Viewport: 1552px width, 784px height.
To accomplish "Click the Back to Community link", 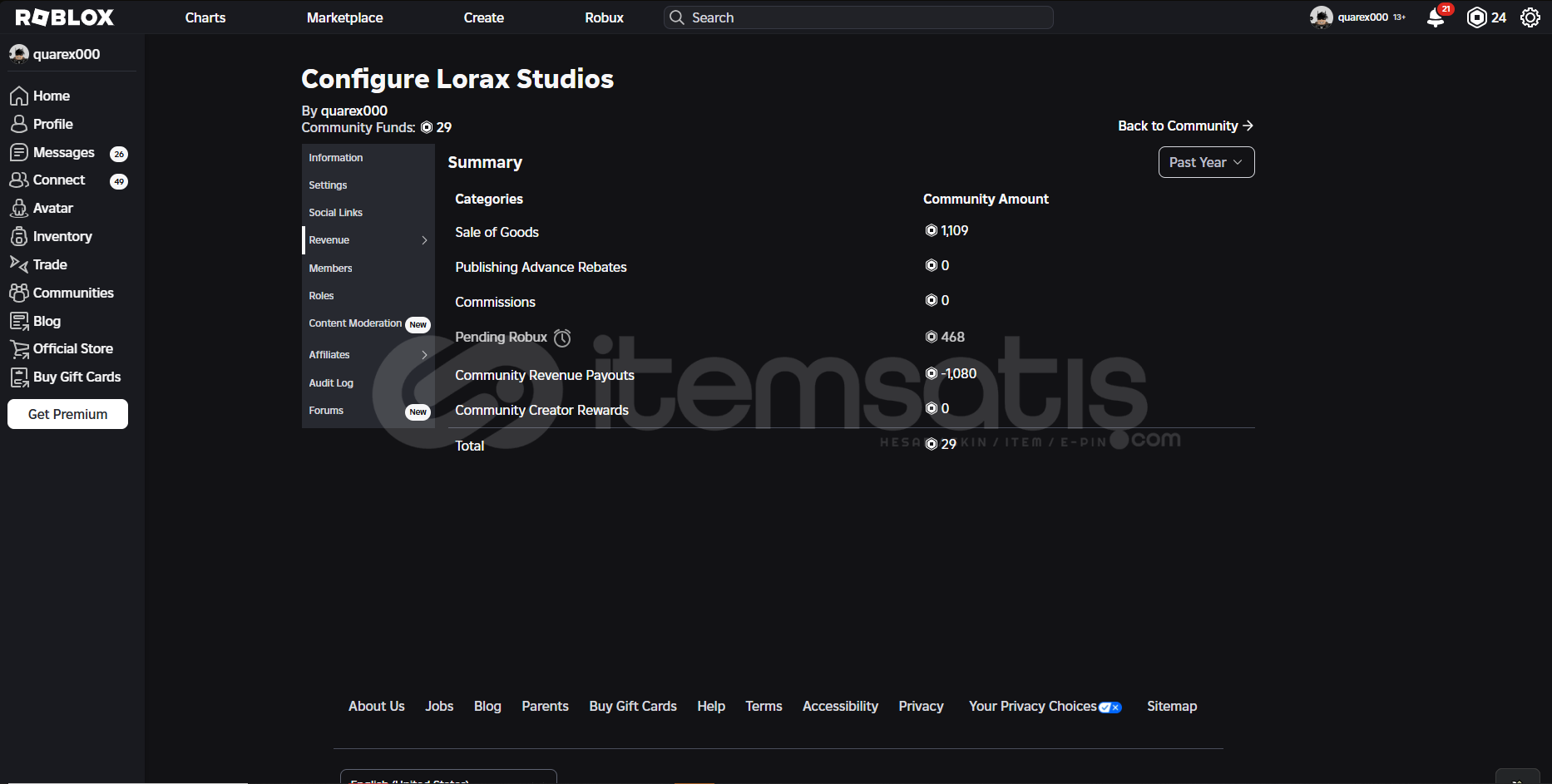I will click(x=1184, y=126).
